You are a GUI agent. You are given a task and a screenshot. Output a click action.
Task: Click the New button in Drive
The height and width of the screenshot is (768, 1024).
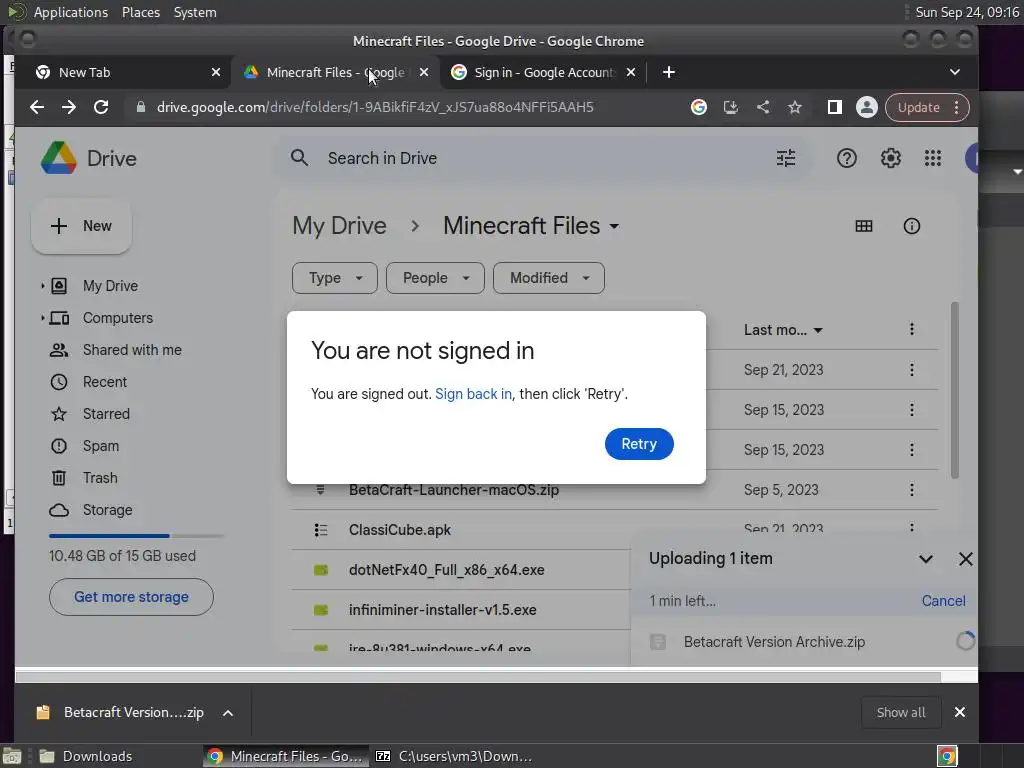(x=82, y=226)
